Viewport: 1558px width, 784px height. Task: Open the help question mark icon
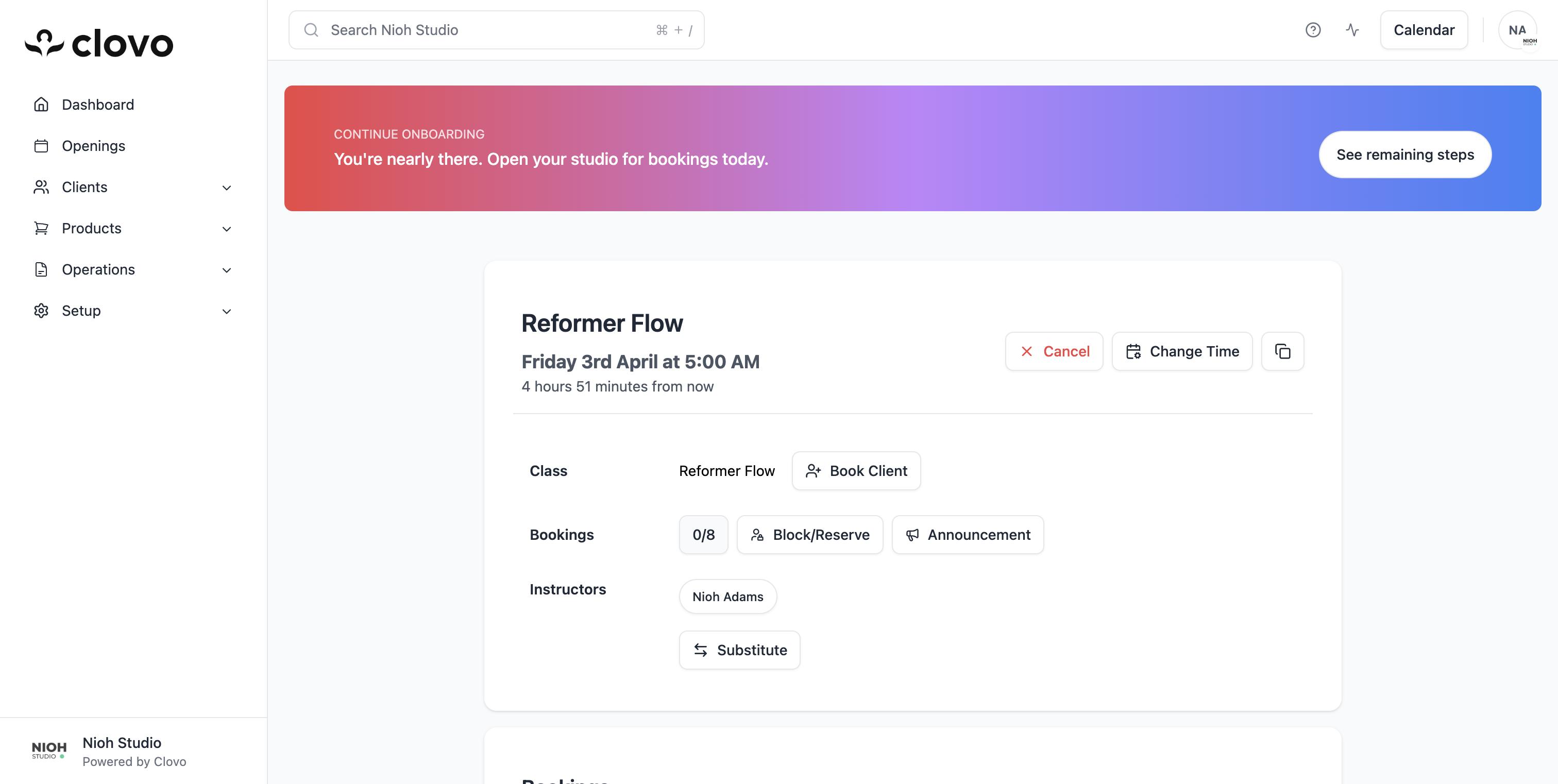point(1312,30)
